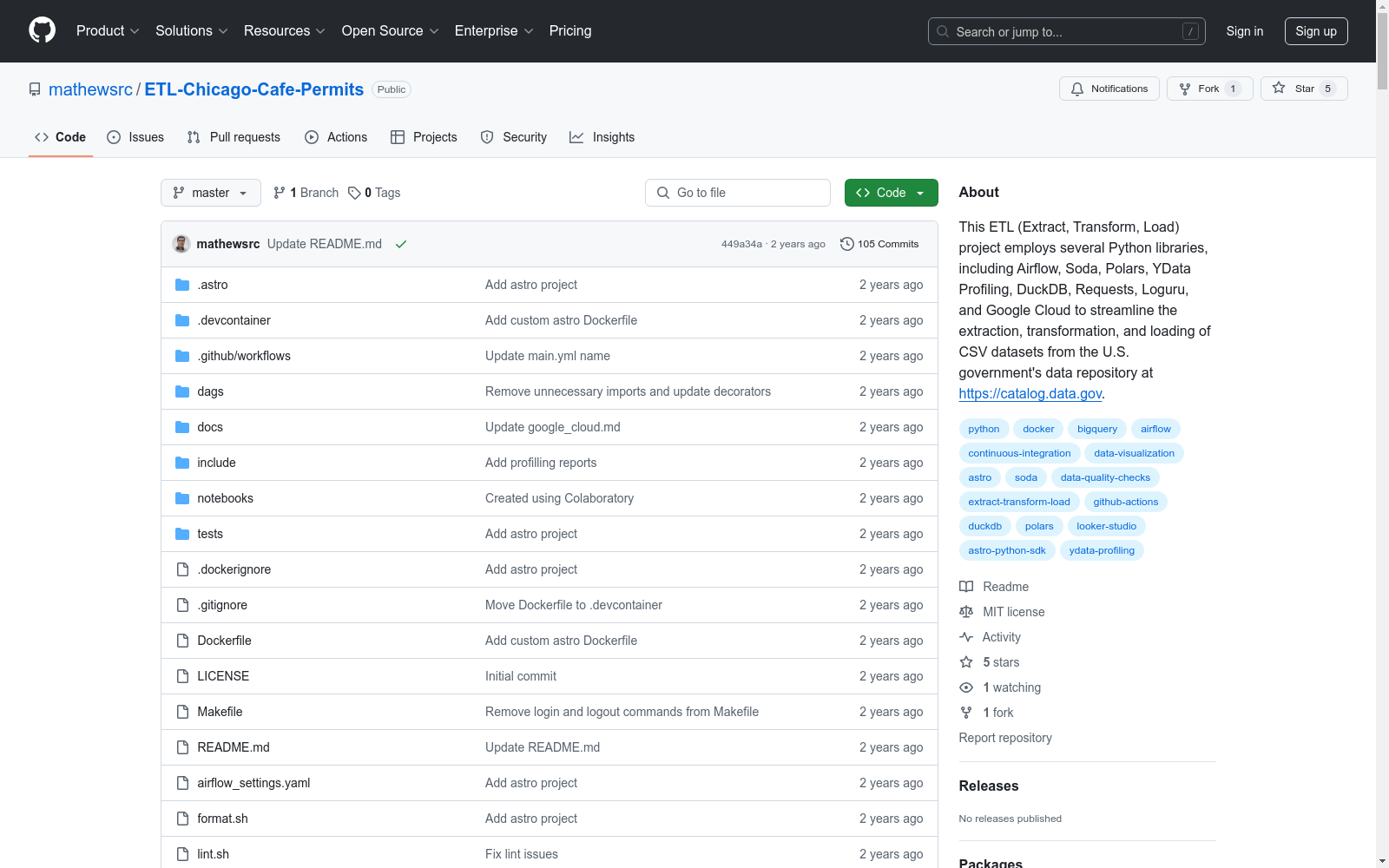Open the 105 Commits history

pyautogui.click(x=879, y=244)
